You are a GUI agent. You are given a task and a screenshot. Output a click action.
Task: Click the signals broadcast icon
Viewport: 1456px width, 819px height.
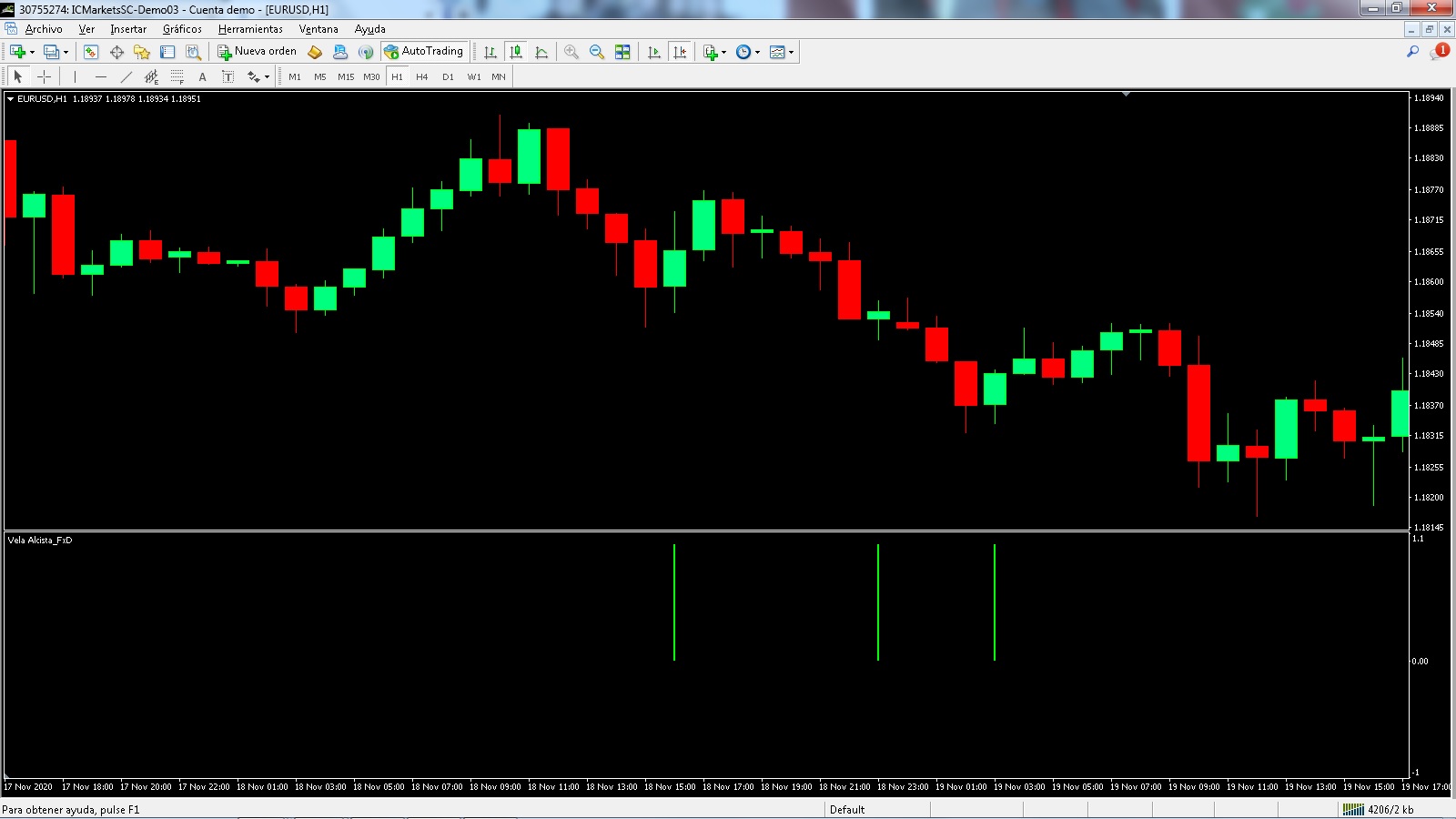tap(366, 52)
